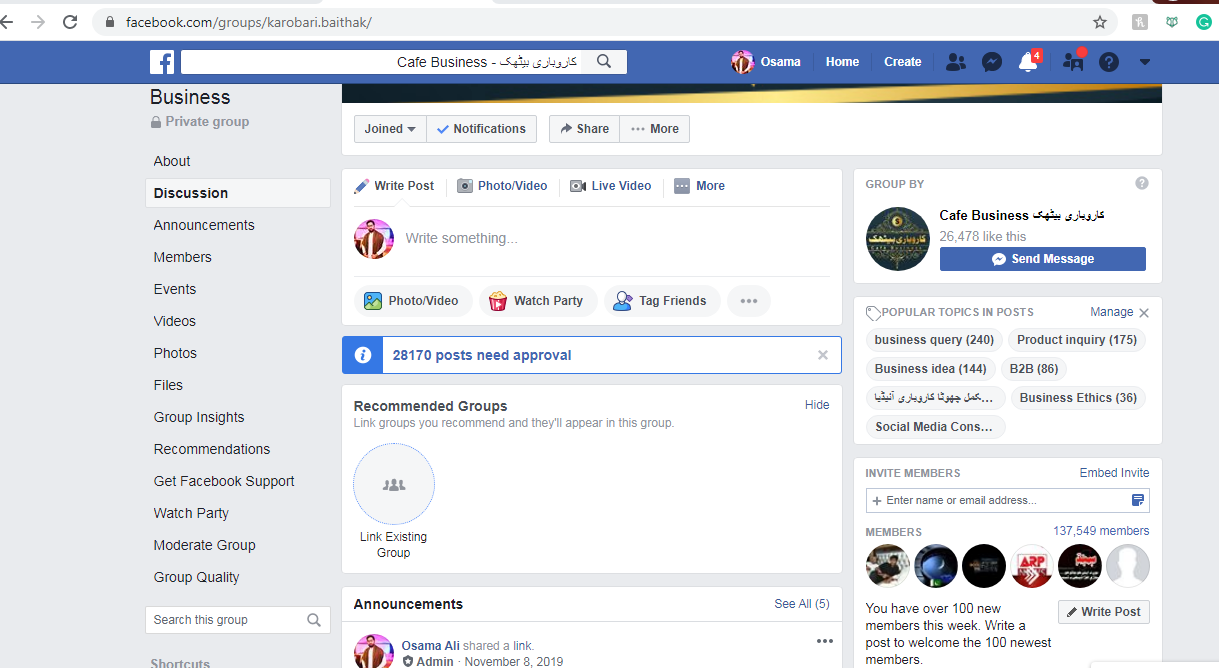Open More composer tab options
Screen dimensions: 1219x668
[x=699, y=186]
